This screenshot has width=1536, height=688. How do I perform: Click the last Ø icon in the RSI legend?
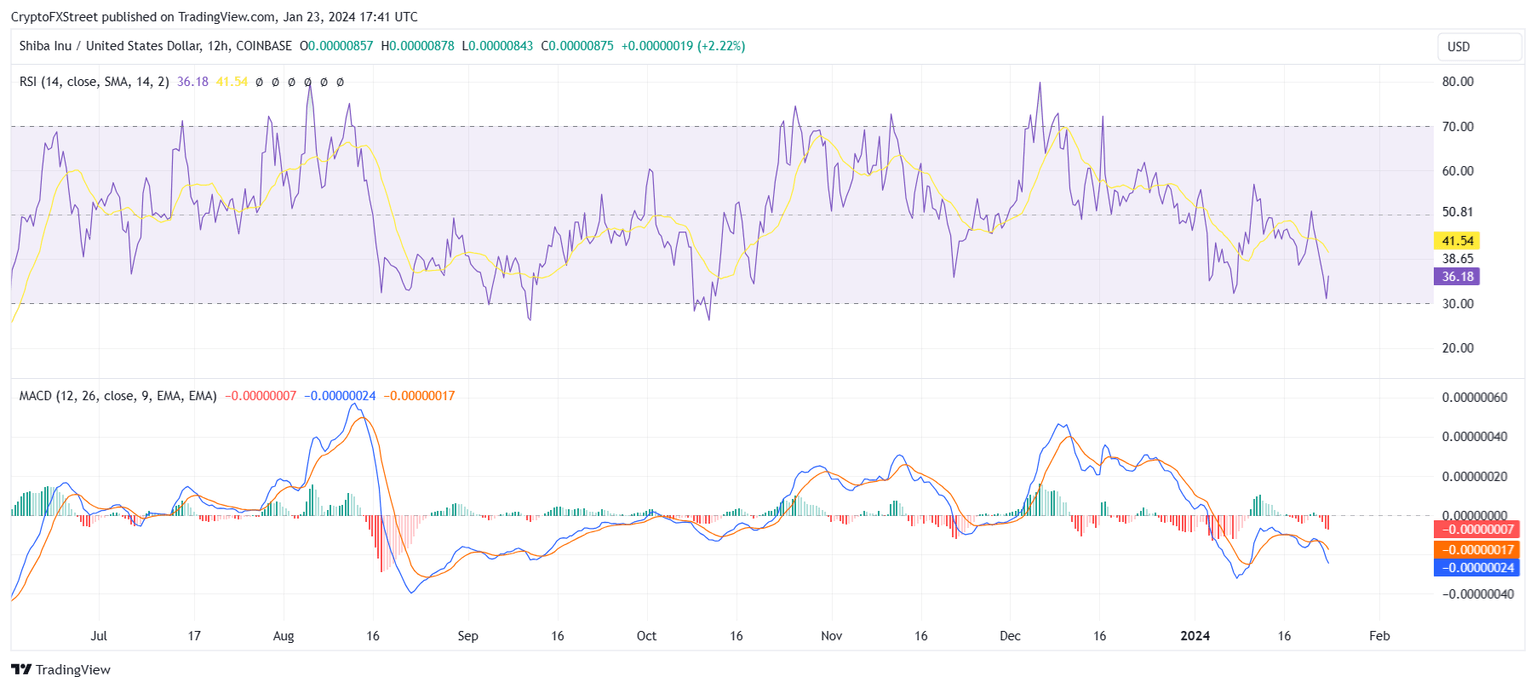340,82
